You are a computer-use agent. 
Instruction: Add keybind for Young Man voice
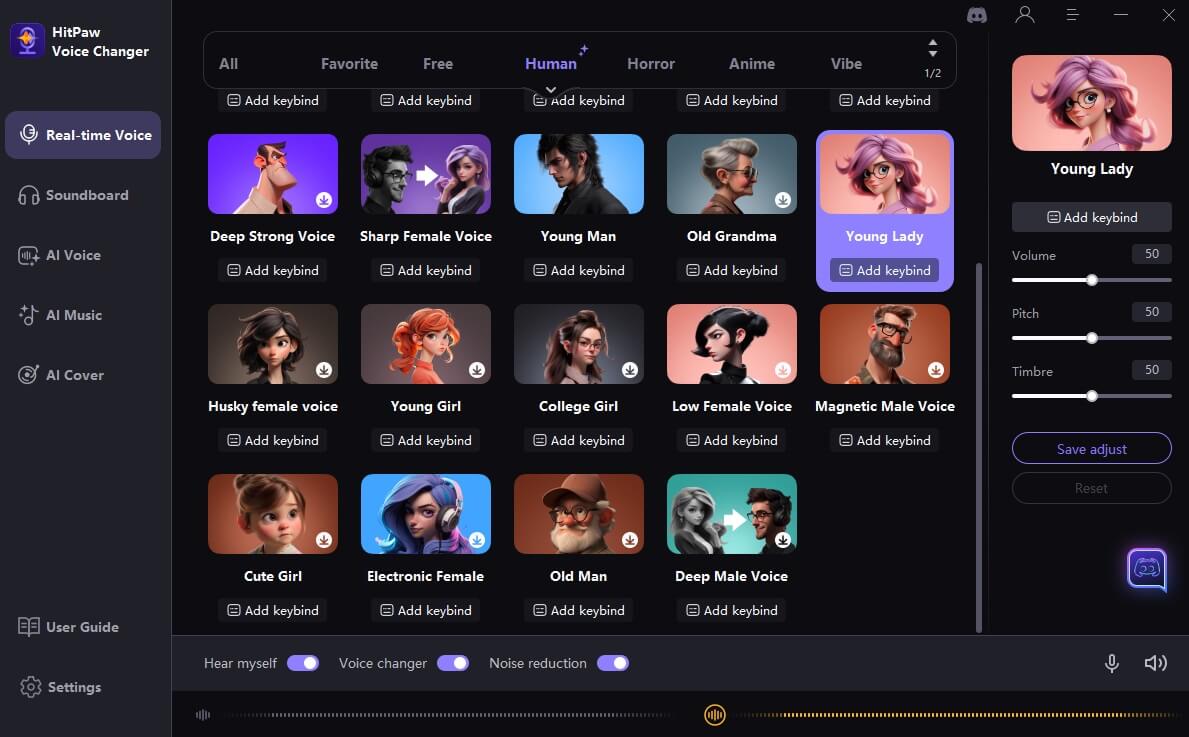[578, 270]
